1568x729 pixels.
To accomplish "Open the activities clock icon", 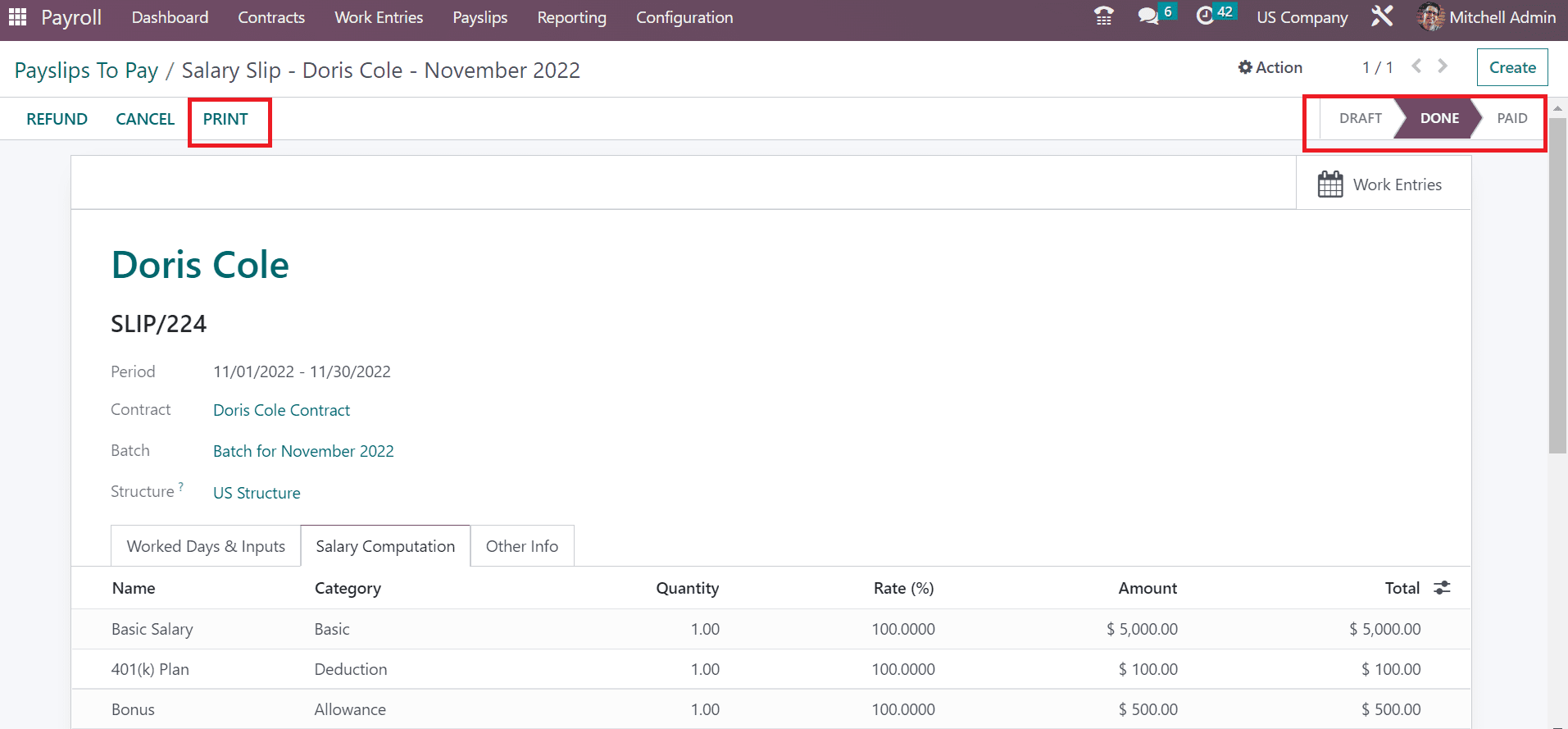I will point(1204,16).
